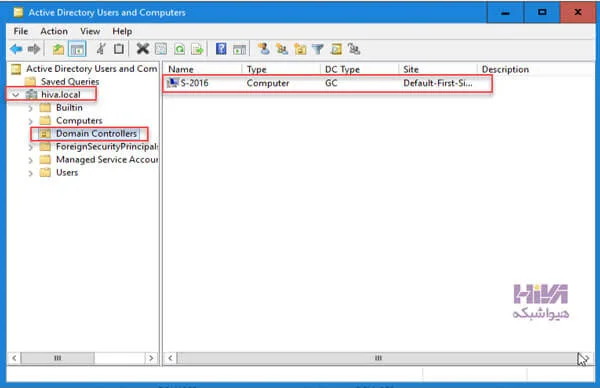The height and width of the screenshot is (388, 600).
Task: Click the Cut scissors toolbar icon
Action: (x=101, y=49)
